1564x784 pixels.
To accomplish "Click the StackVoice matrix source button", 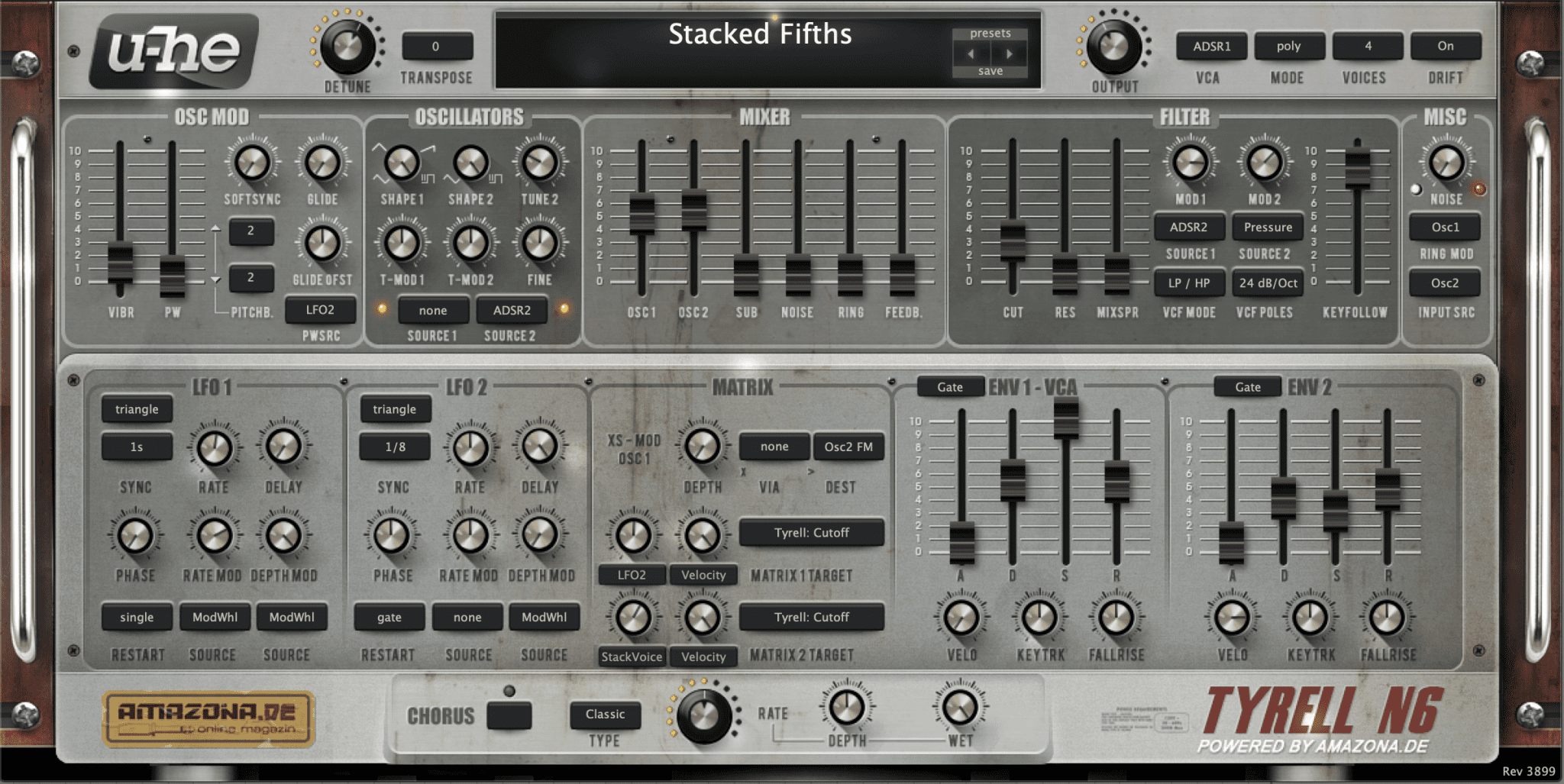I will [x=631, y=657].
